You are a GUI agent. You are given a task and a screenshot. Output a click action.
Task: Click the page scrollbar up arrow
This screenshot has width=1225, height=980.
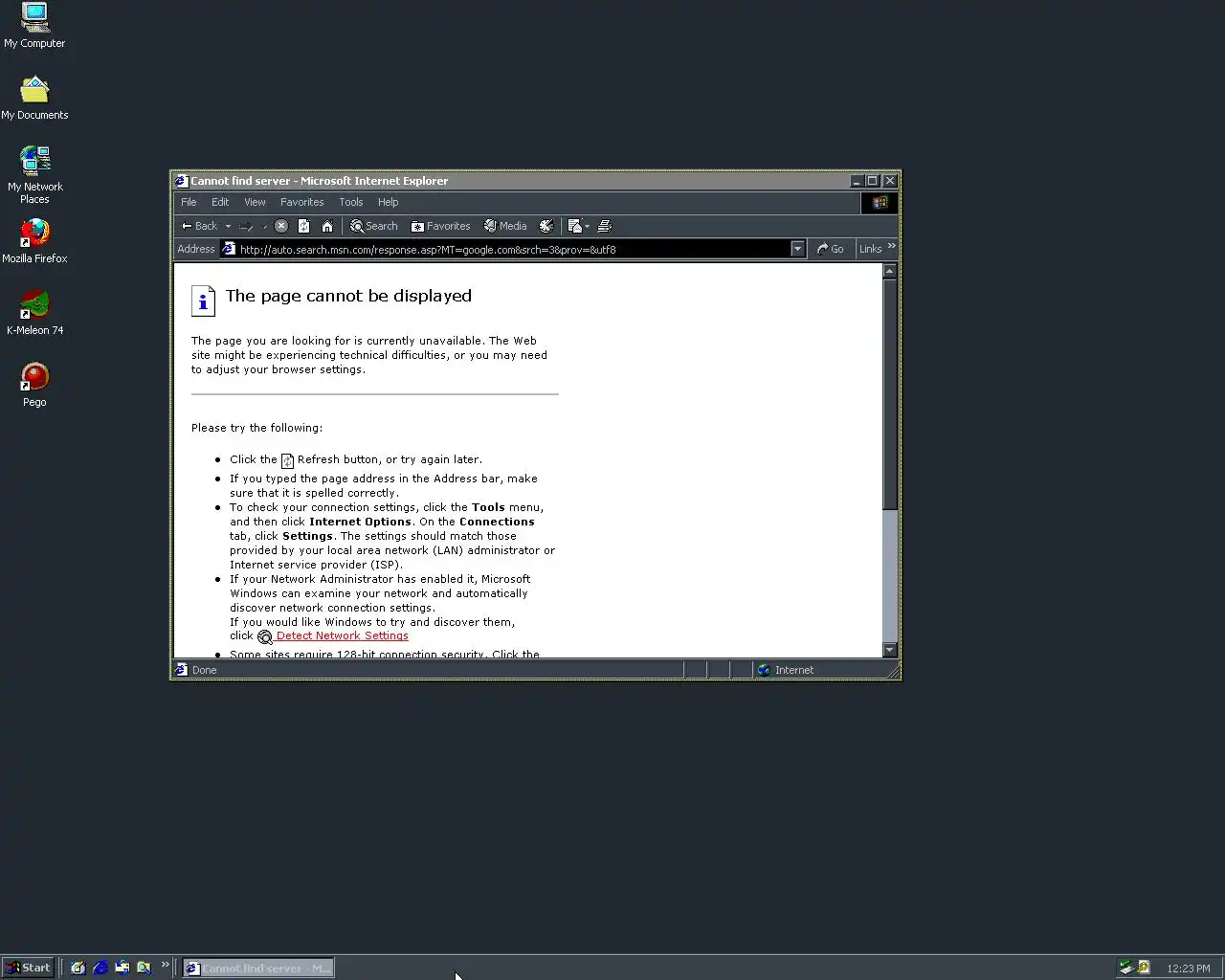890,271
